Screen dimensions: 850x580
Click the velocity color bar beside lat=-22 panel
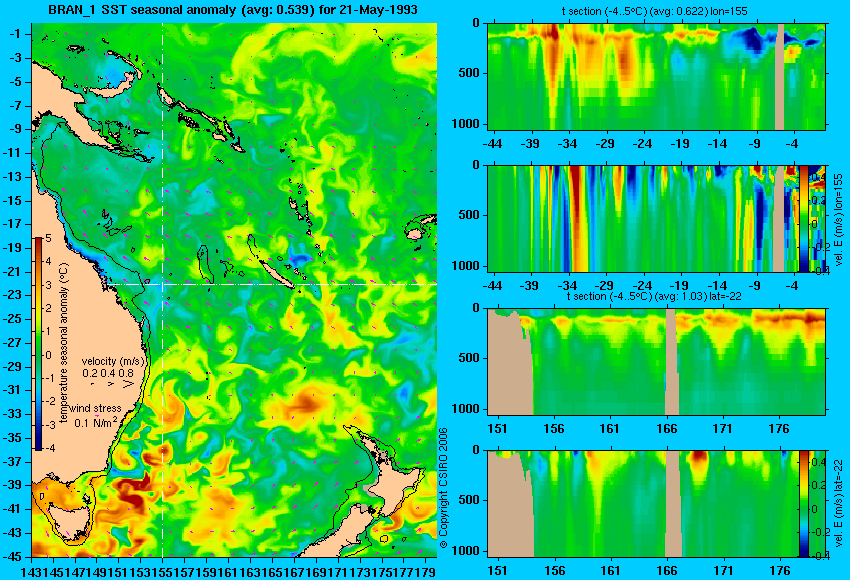coord(803,504)
